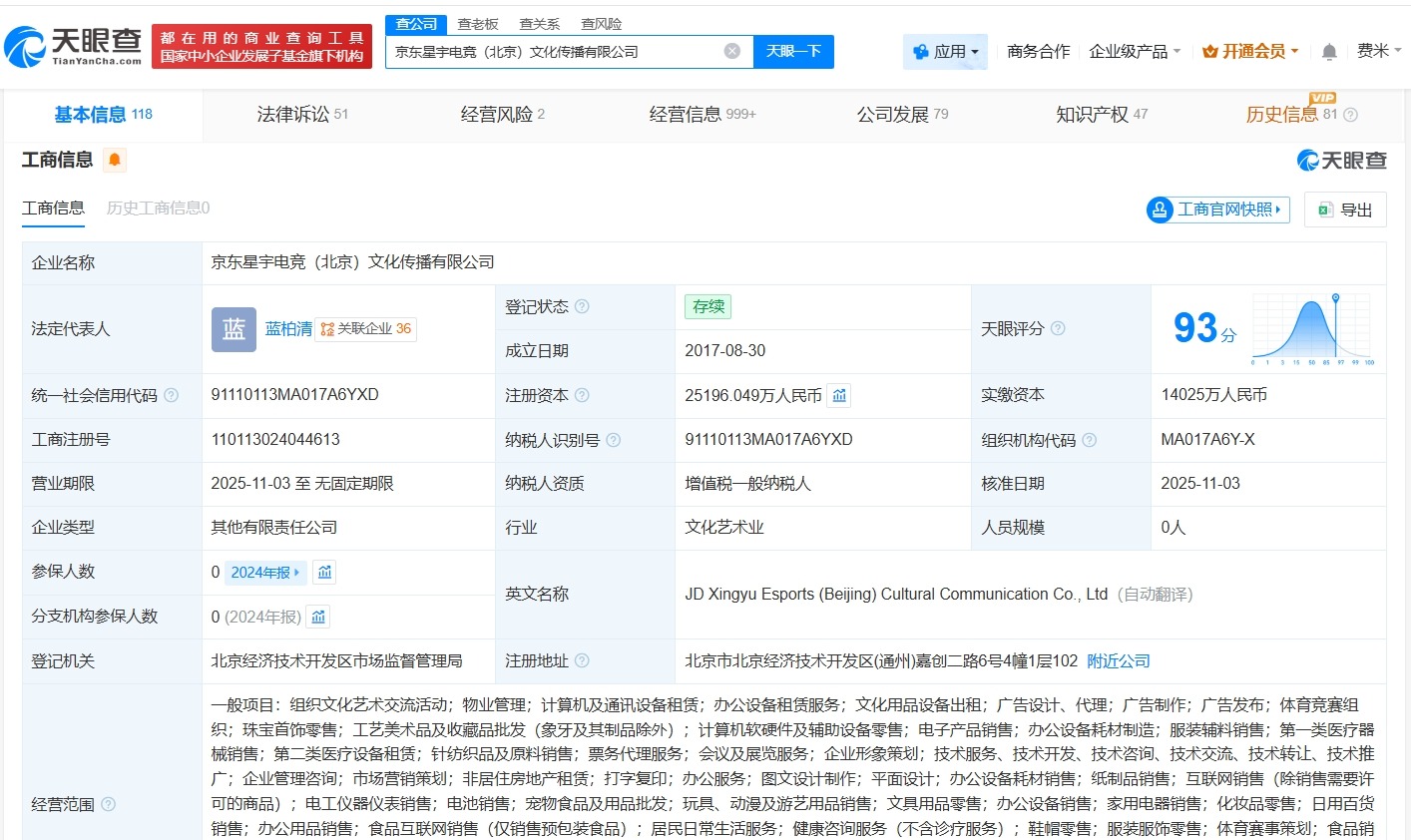Click the Excel icon on 导出 button
The height and width of the screenshot is (840, 1411).
click(1326, 210)
